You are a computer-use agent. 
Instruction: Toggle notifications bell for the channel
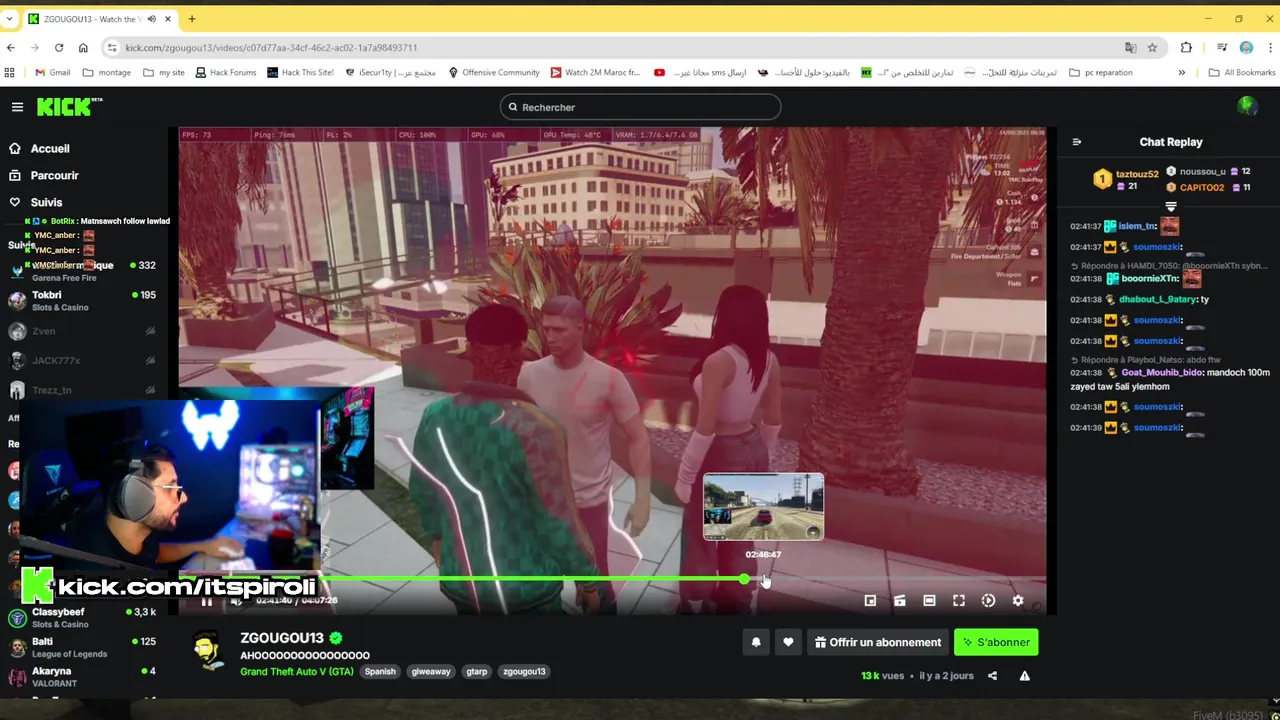756,642
